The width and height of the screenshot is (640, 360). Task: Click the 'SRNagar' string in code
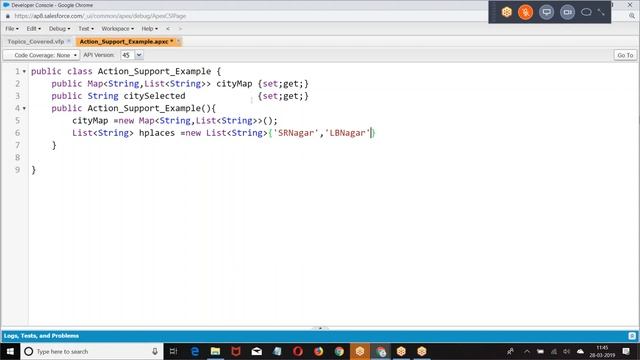296,133
